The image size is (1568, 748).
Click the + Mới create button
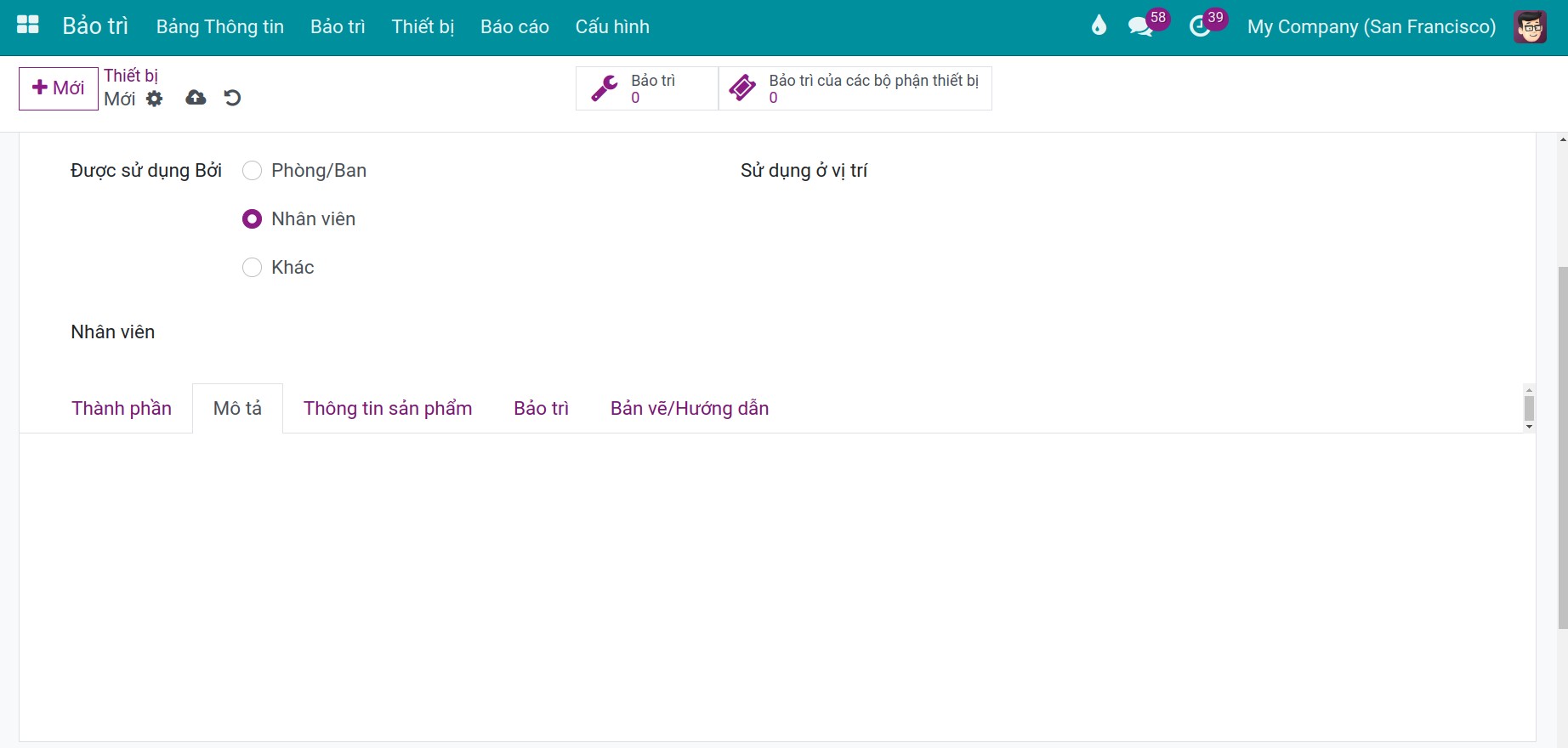tap(59, 88)
